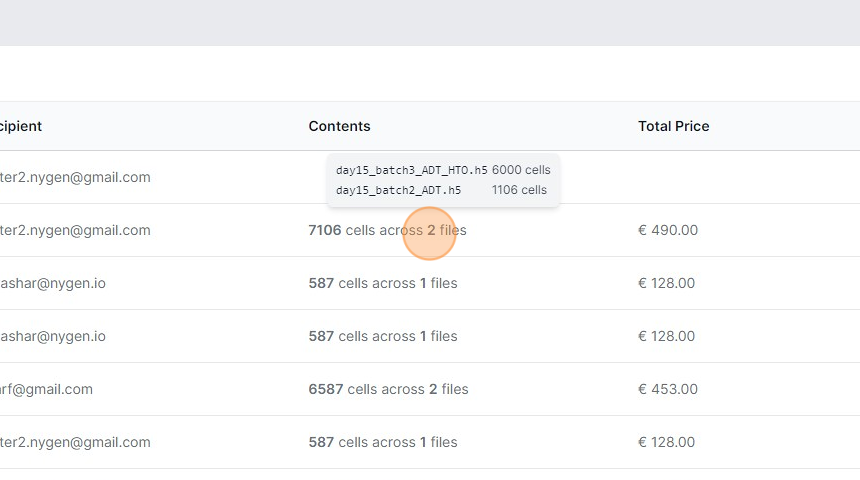
Task: Select 587 cells entry in first ashar@nygen.io row
Action: [382, 283]
